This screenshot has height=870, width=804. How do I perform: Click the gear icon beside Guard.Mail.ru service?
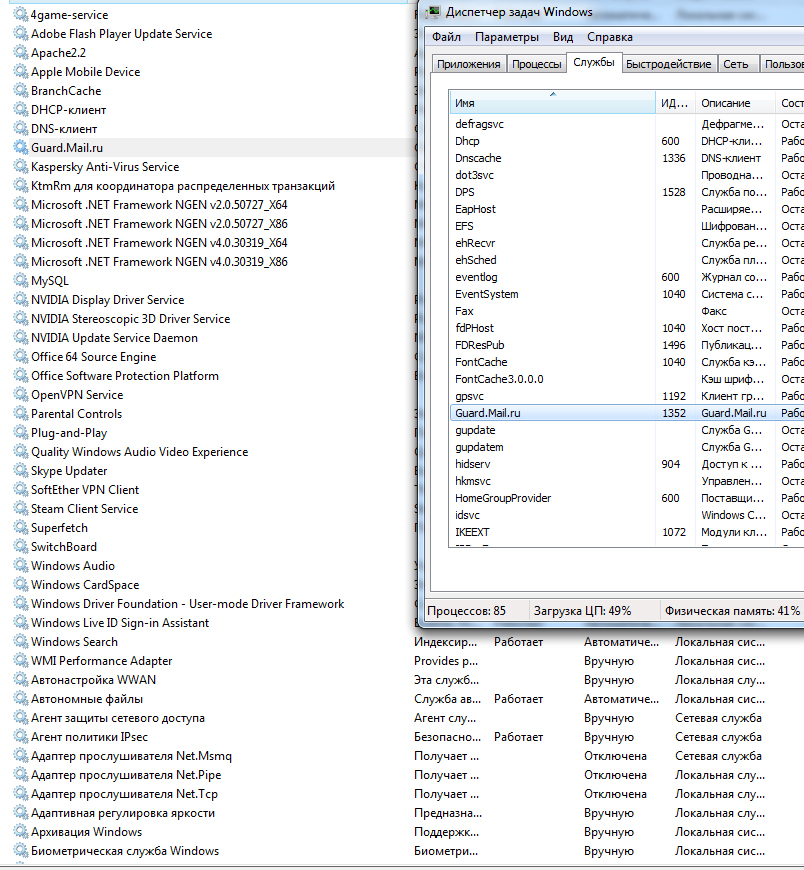click(x=21, y=148)
